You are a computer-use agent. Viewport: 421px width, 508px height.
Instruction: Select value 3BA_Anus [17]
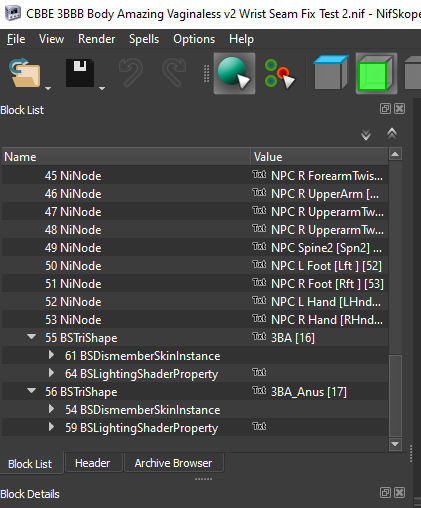point(309,392)
